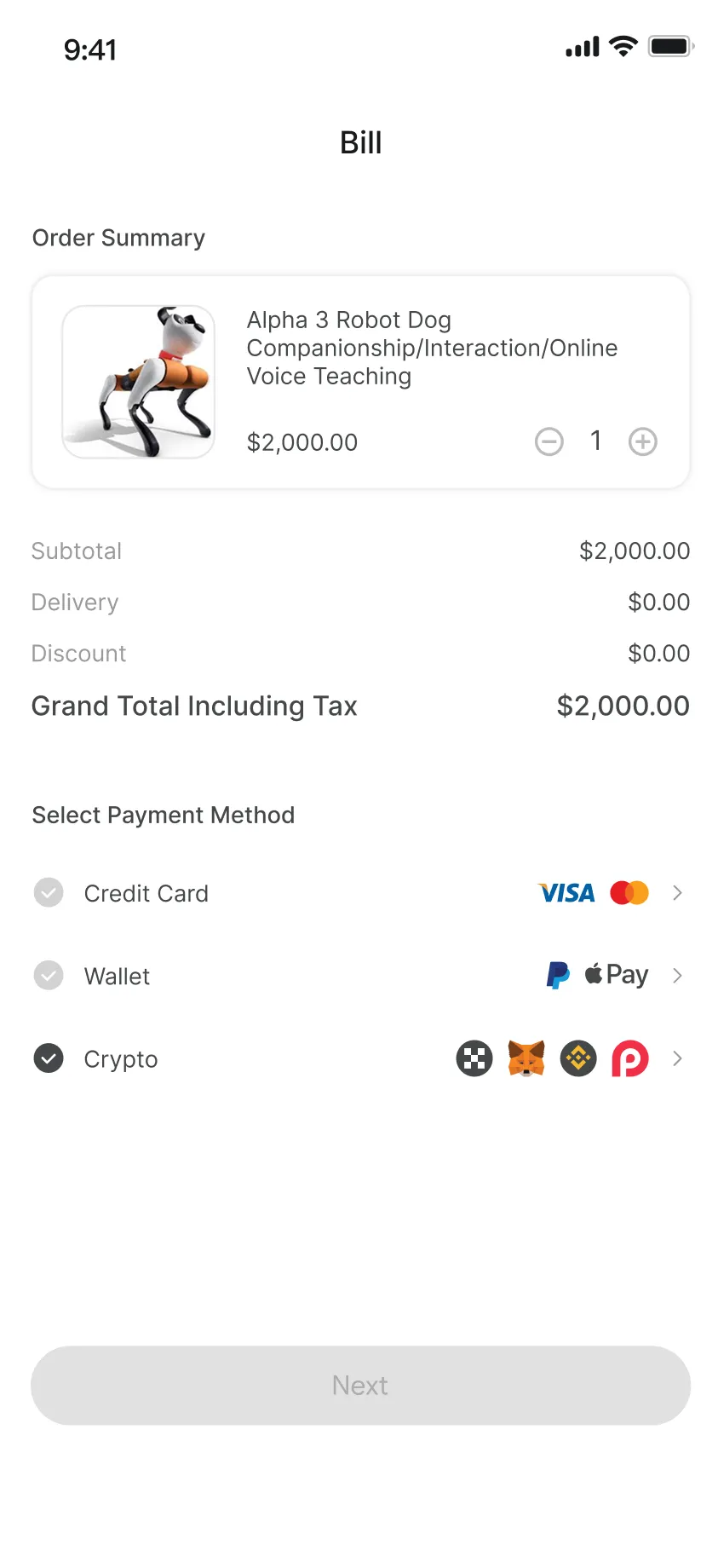The image size is (718, 1568).
Task: Click the Binance coin icon
Action: (x=578, y=1059)
